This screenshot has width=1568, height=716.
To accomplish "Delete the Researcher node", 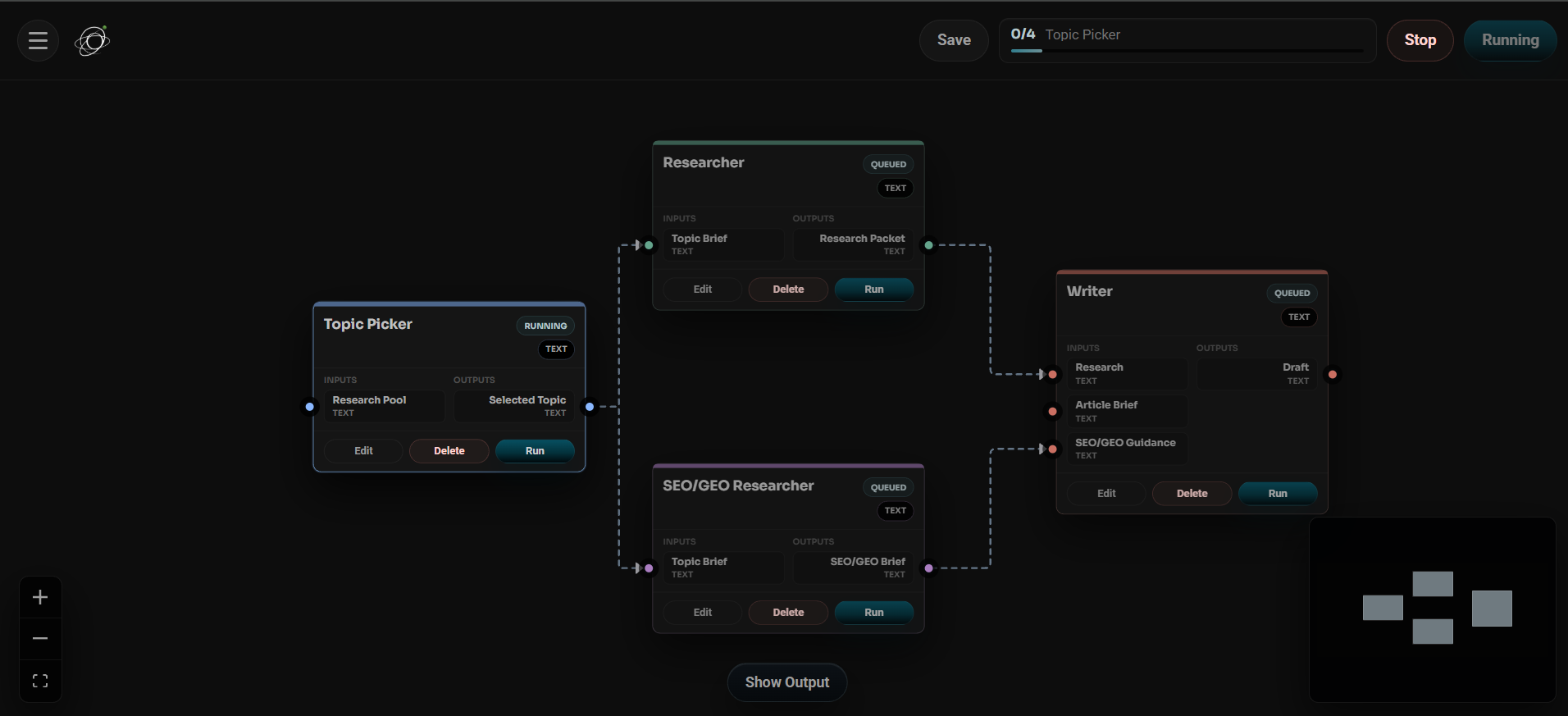I will [x=788, y=290].
